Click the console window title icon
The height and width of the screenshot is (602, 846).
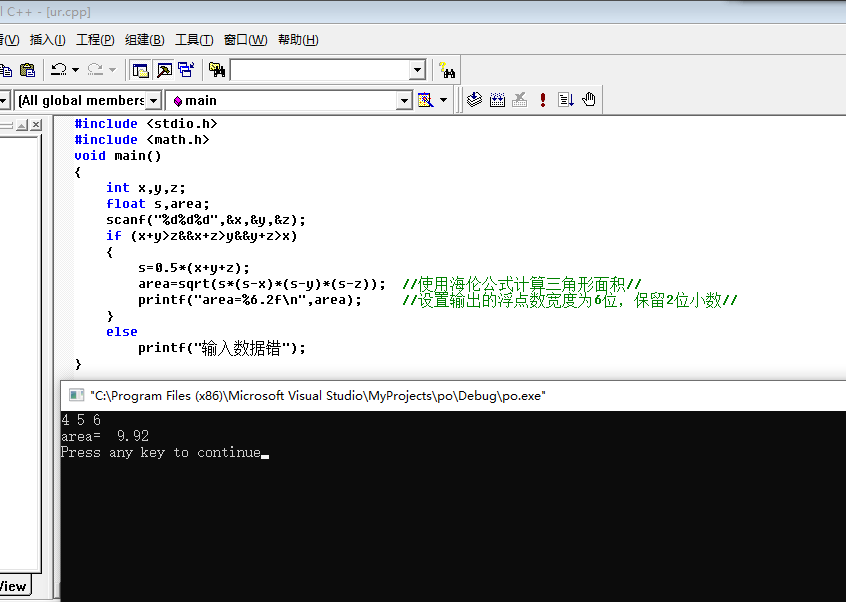click(x=77, y=395)
